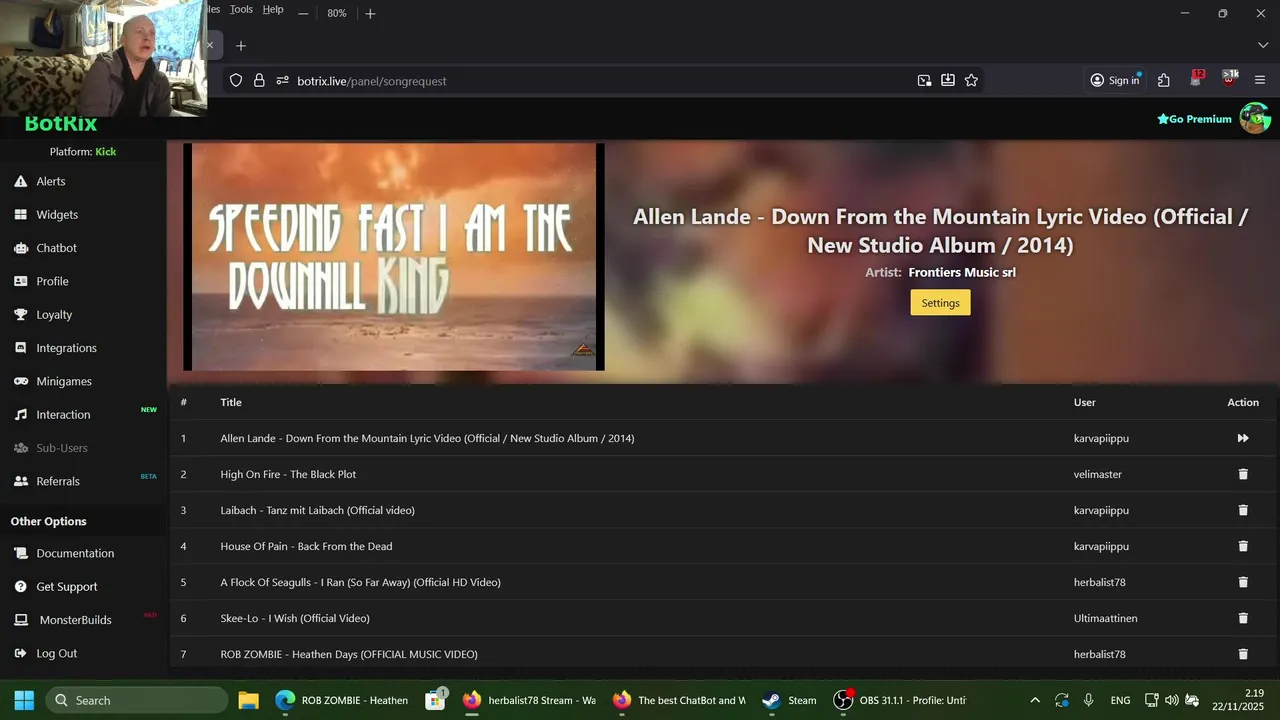1280x720 pixels.
Task: Show hidden system tray icons chevron
Action: coord(1034,700)
